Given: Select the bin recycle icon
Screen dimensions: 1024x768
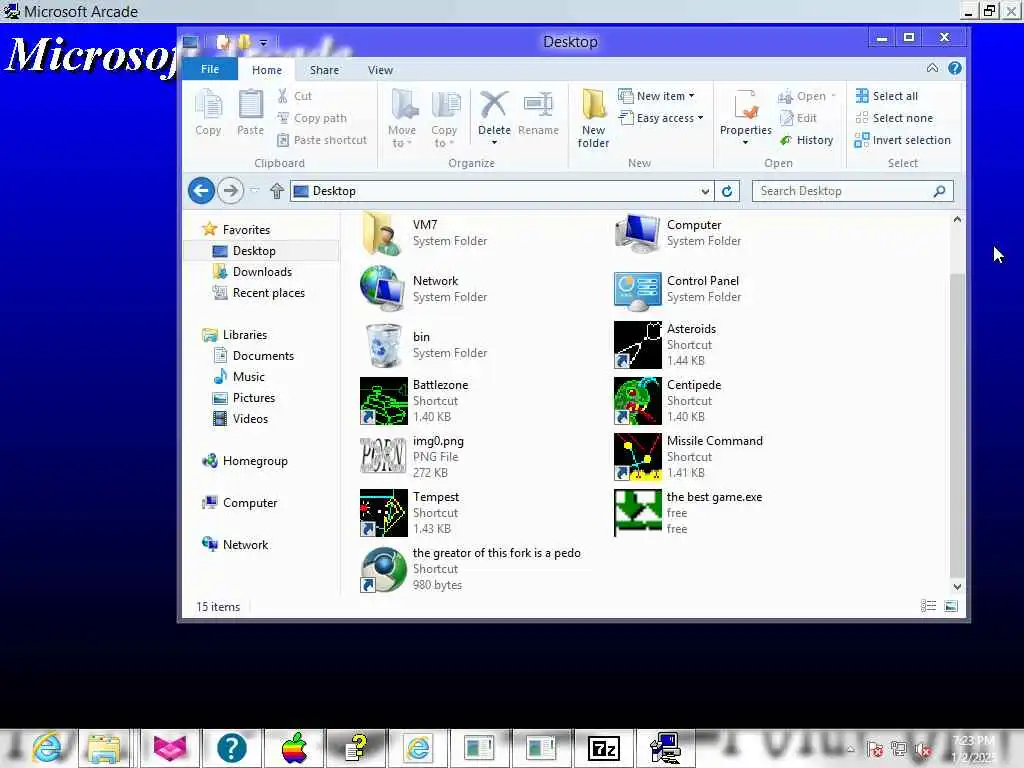Looking at the screenshot, I should [x=383, y=345].
